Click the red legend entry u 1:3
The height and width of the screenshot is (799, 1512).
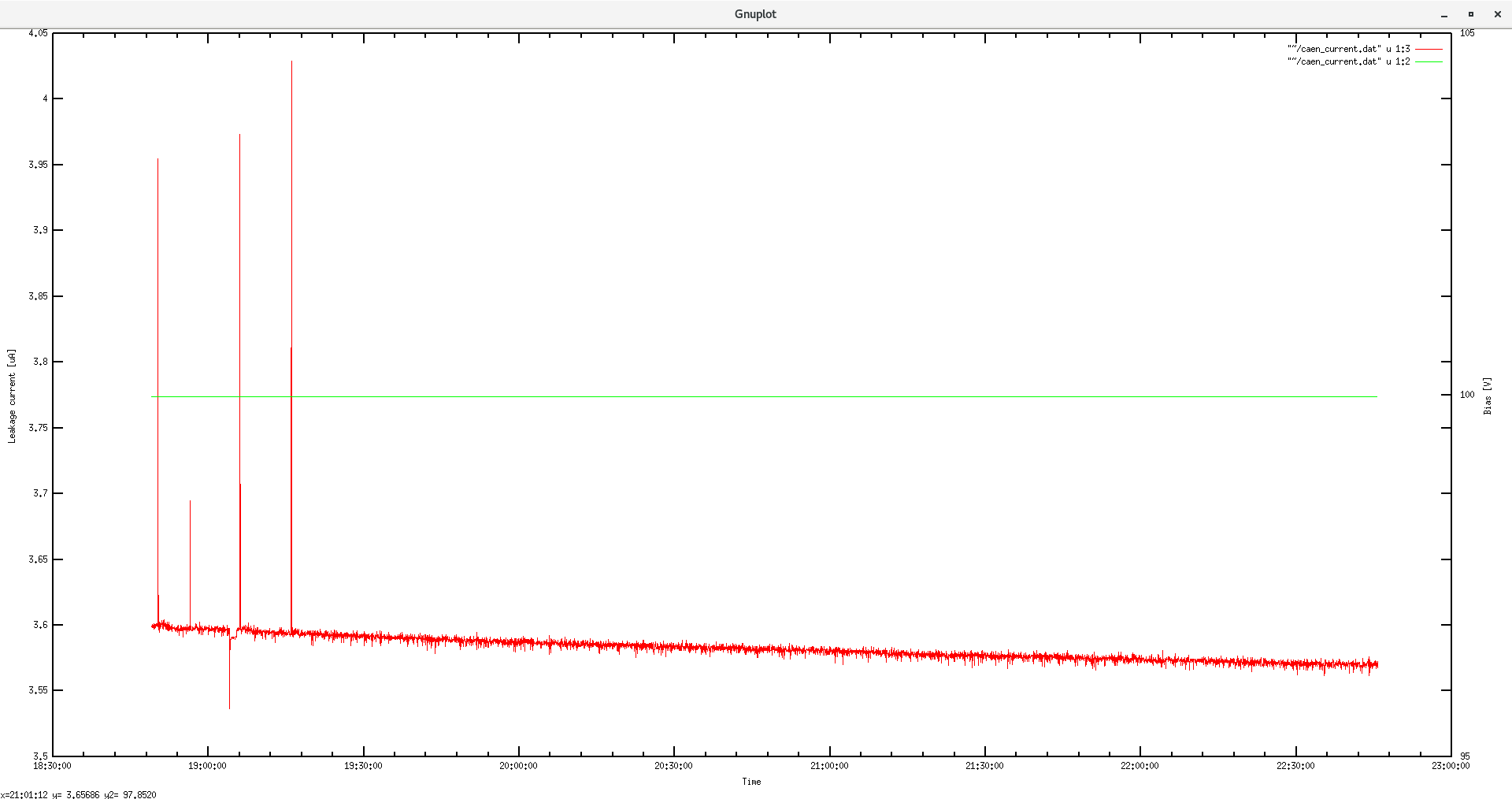point(1348,49)
